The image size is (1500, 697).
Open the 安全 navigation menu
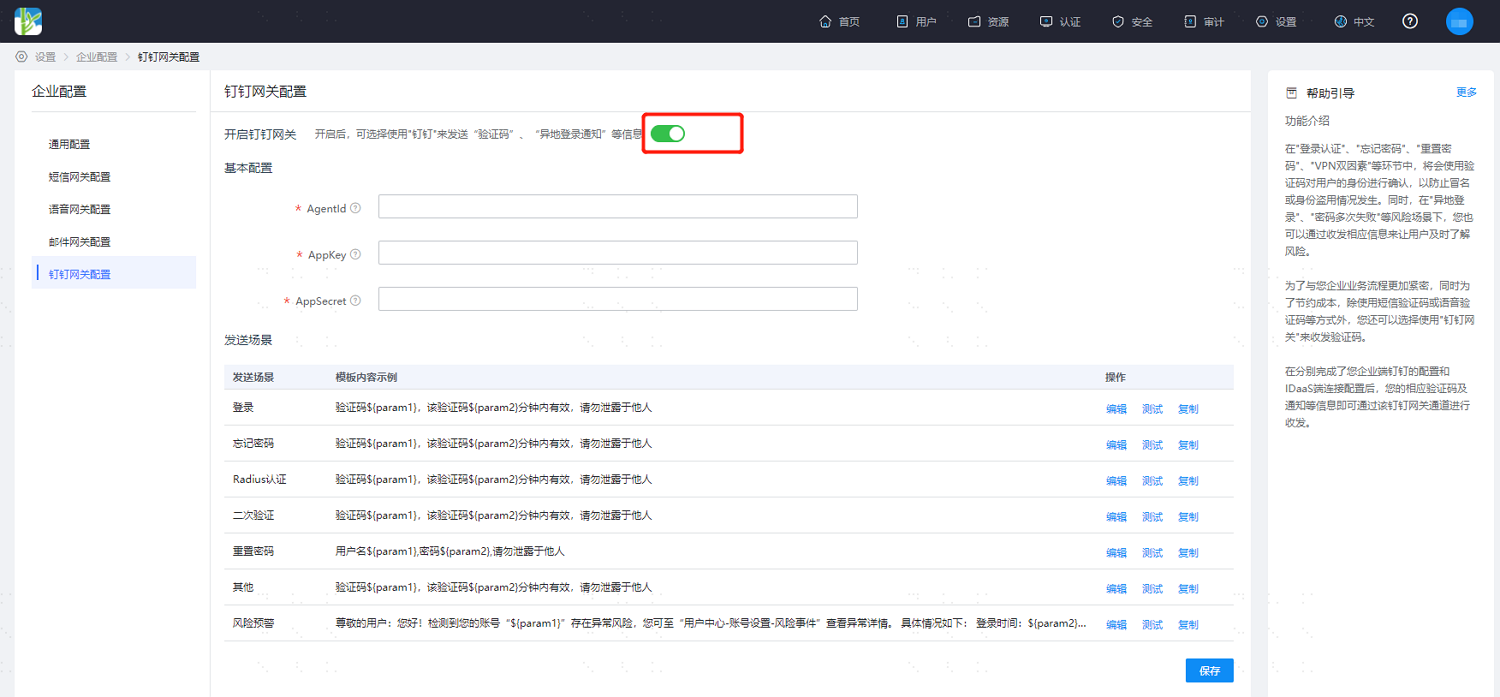click(x=1132, y=21)
